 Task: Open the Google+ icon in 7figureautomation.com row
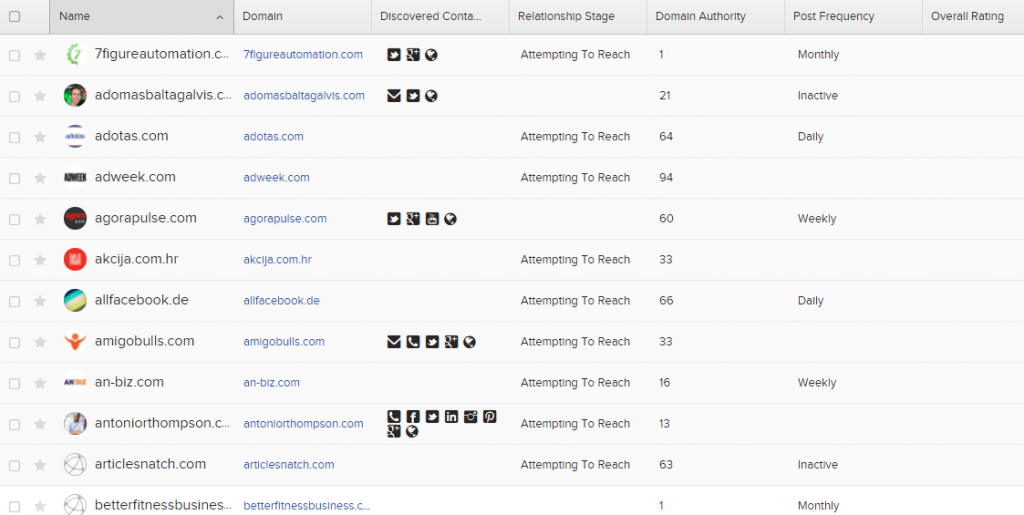(412, 55)
